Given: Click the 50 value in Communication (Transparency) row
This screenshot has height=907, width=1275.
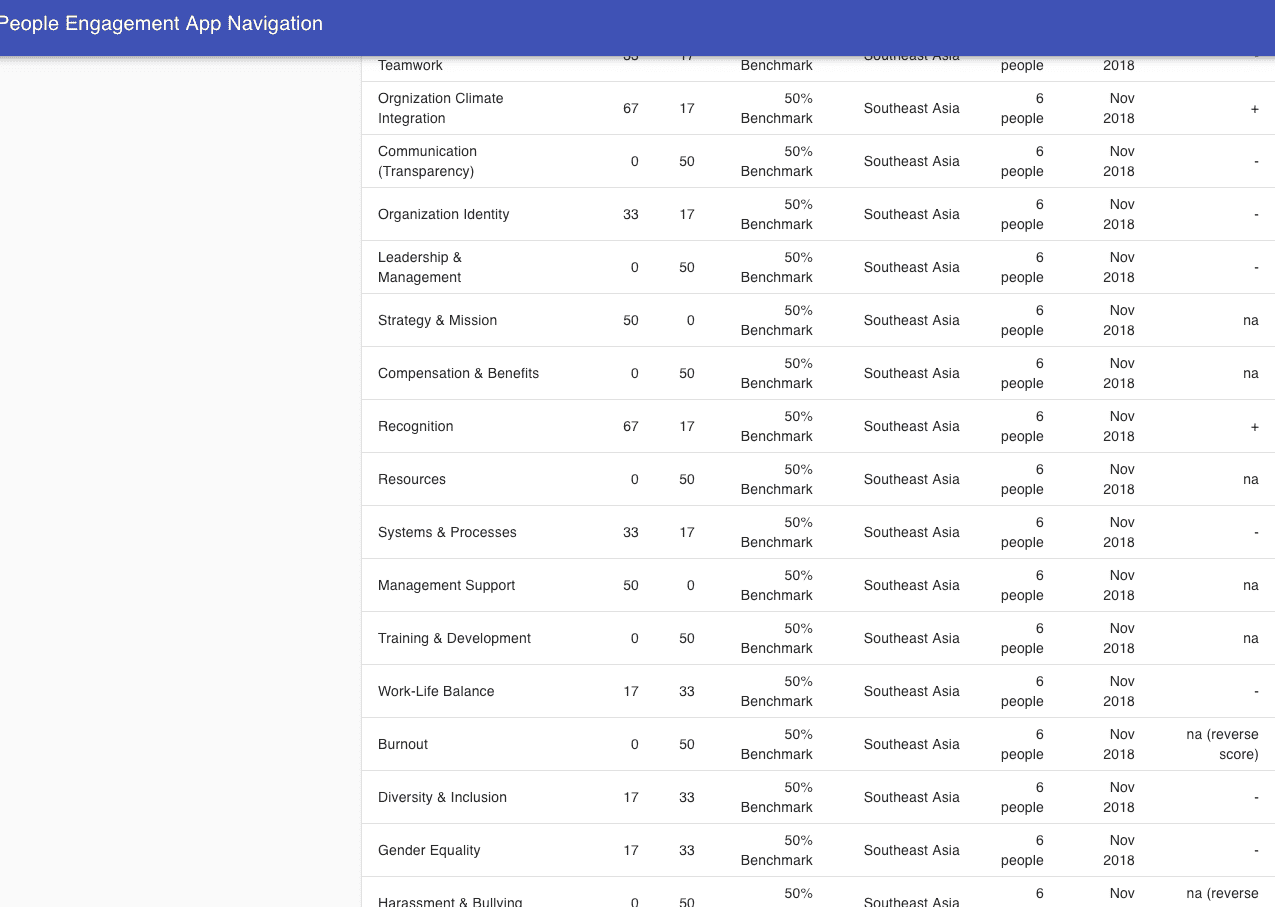Looking at the screenshot, I should point(687,161).
